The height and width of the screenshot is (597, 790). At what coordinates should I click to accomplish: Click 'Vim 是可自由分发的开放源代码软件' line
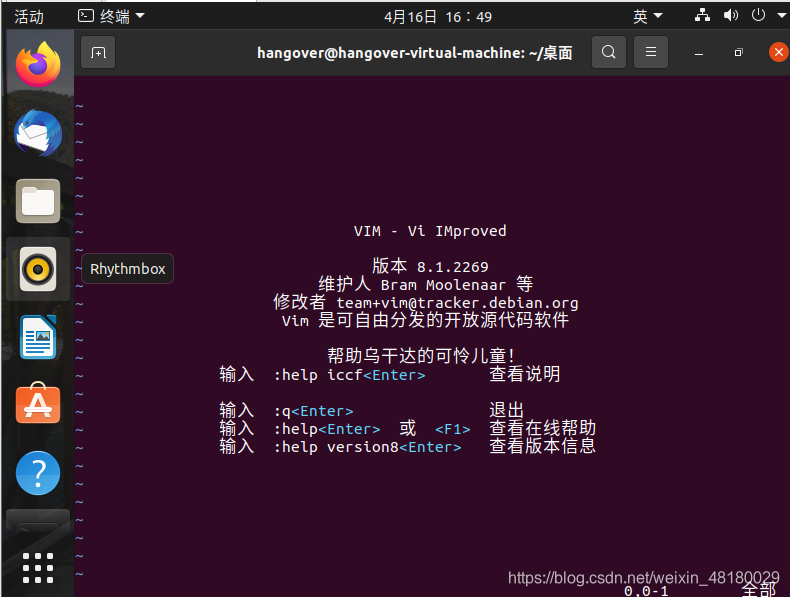(425, 320)
